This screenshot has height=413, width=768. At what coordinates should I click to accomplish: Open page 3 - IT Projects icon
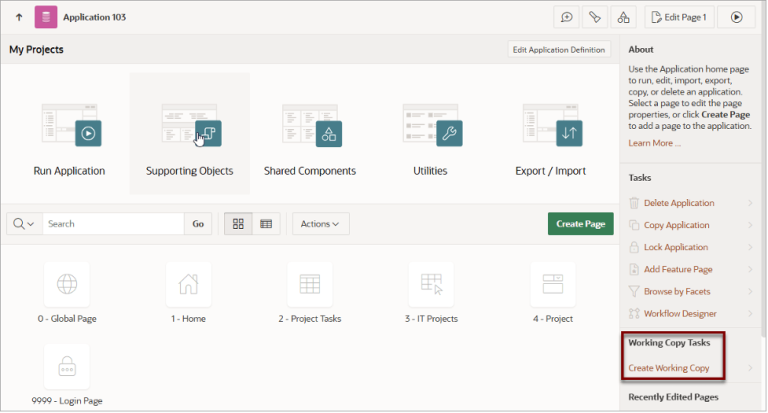(x=431, y=284)
